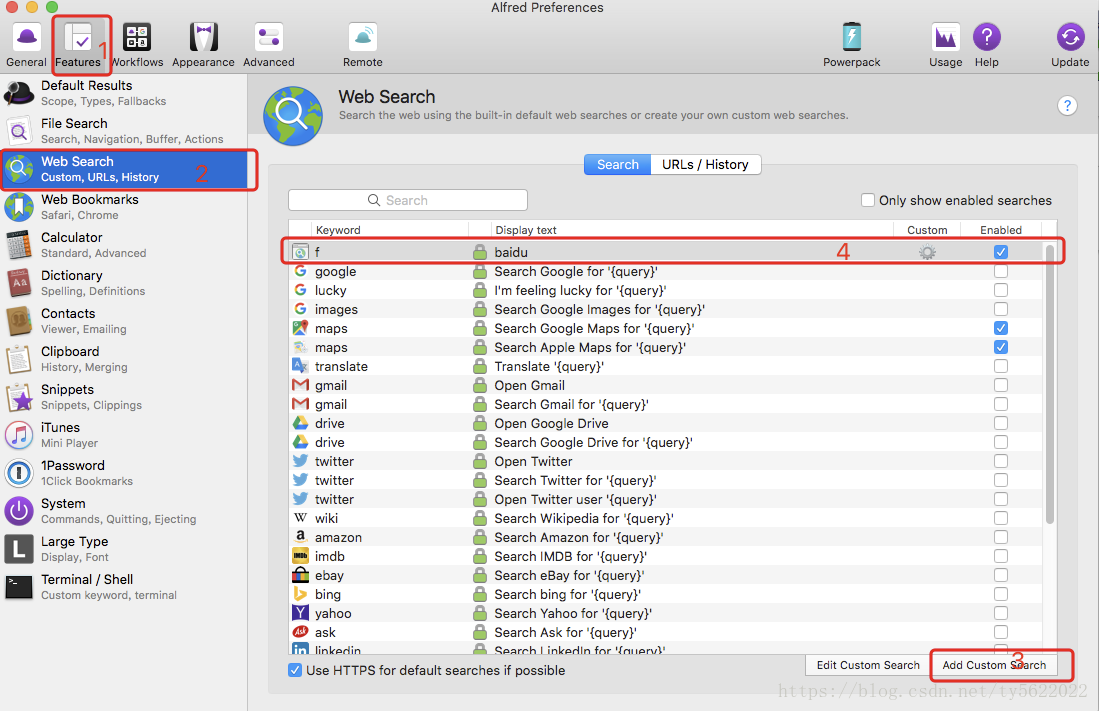
Task: Enable Search Google Images checkbox
Action: pyautogui.click(x=1001, y=309)
